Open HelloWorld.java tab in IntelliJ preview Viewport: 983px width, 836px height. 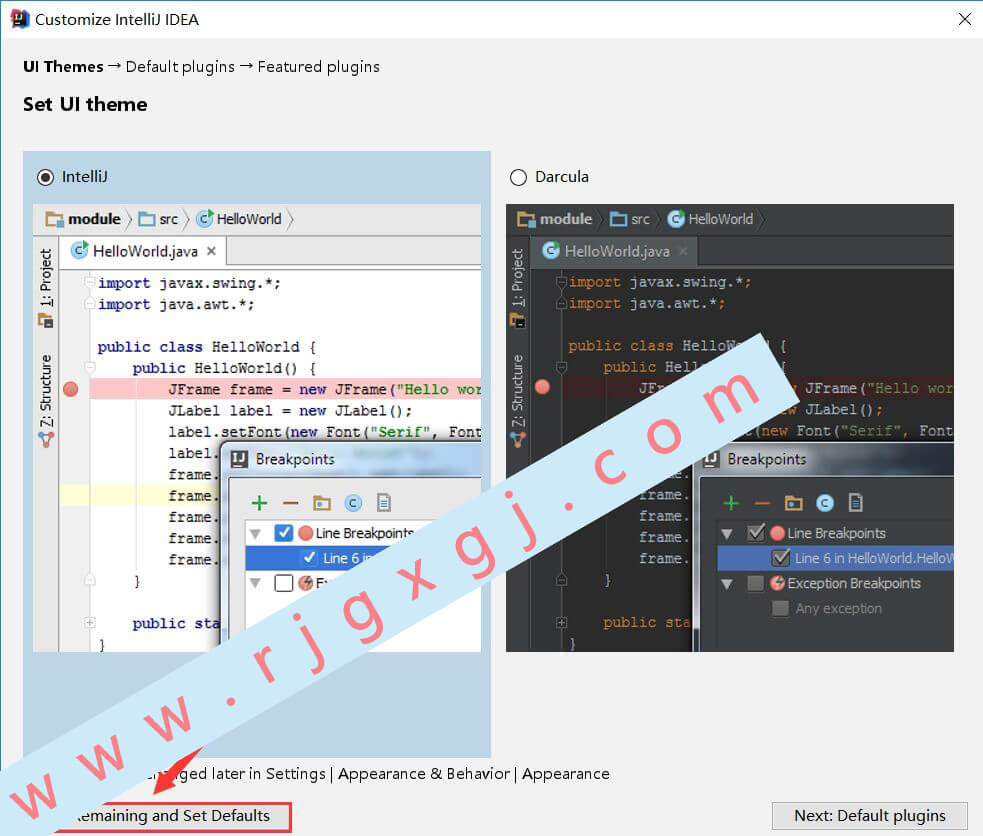[145, 251]
